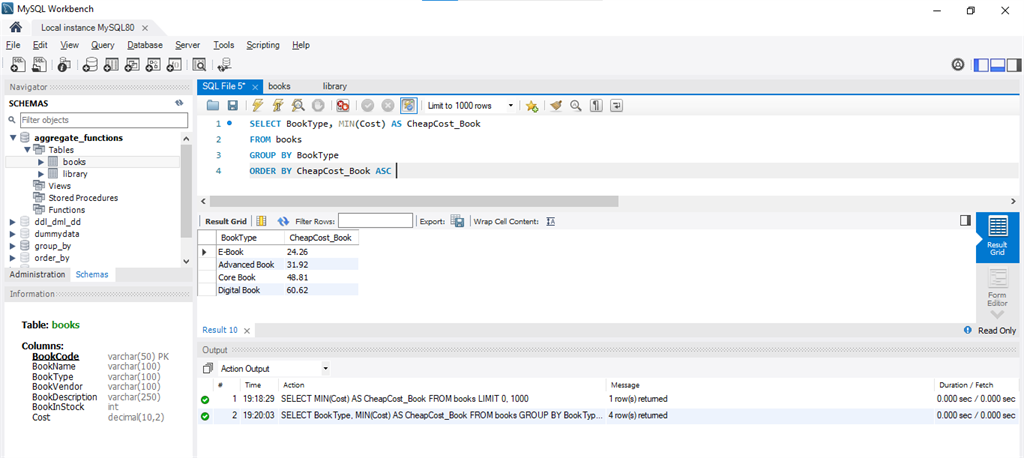Create a new view icon
Screen dimensions: 1024x458
click(x=133, y=64)
